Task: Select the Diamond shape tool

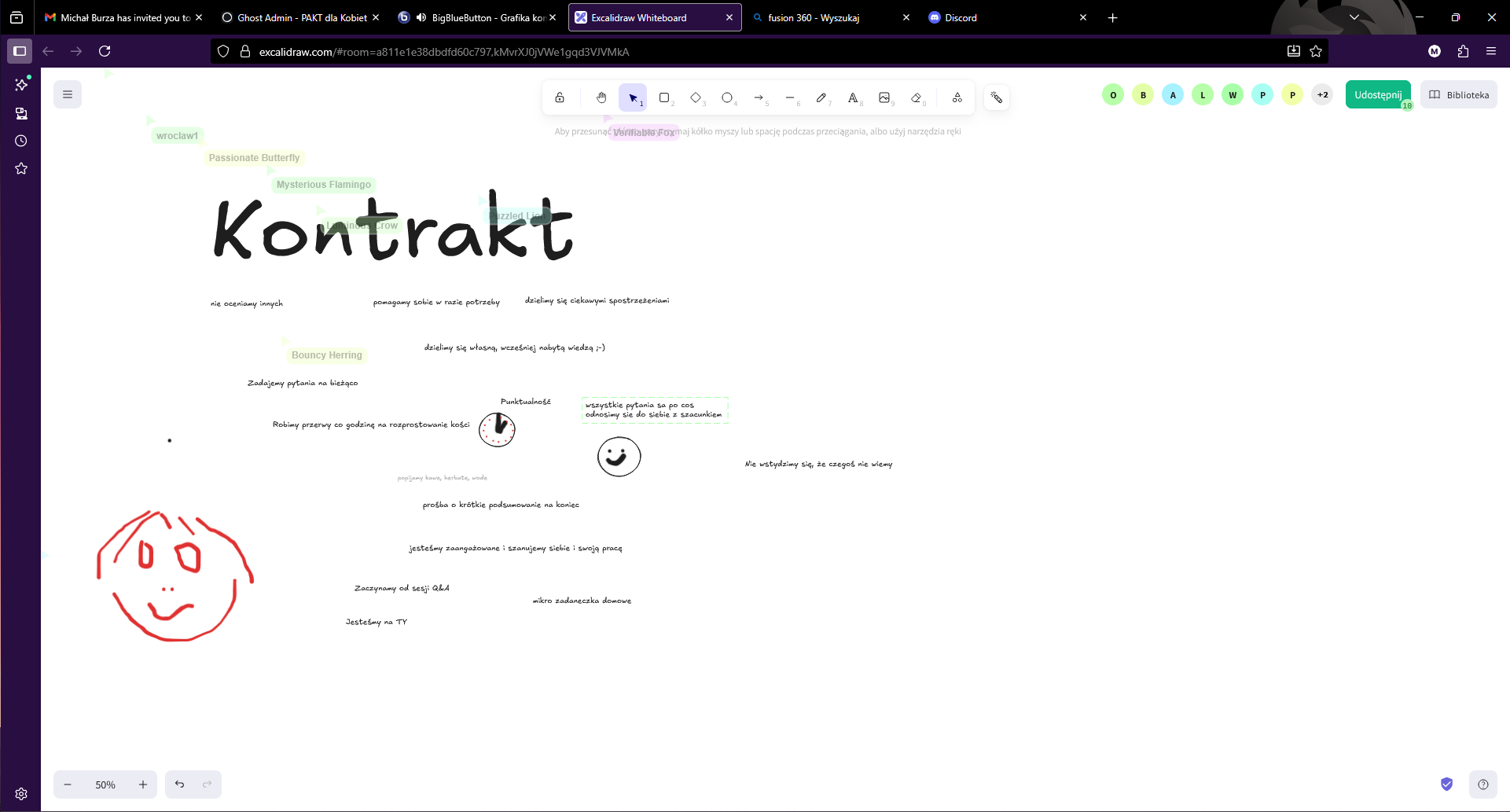Action: click(696, 97)
